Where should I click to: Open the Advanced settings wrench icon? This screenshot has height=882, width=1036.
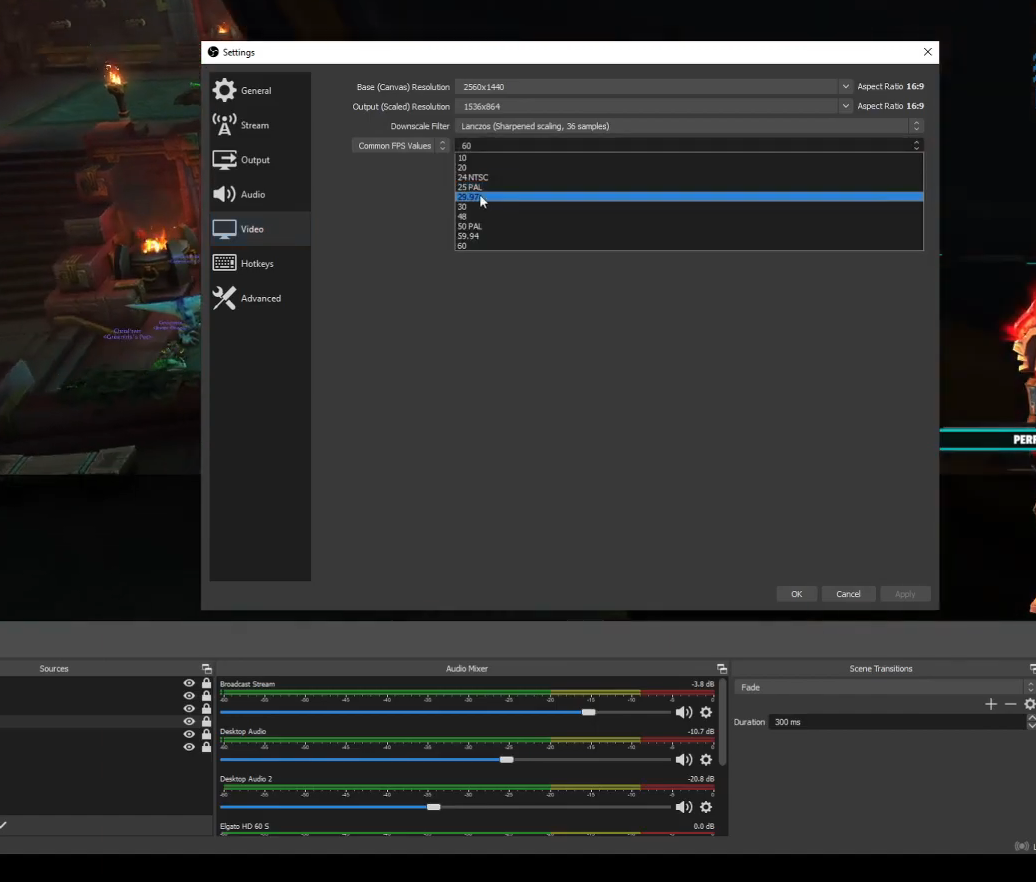click(x=224, y=297)
